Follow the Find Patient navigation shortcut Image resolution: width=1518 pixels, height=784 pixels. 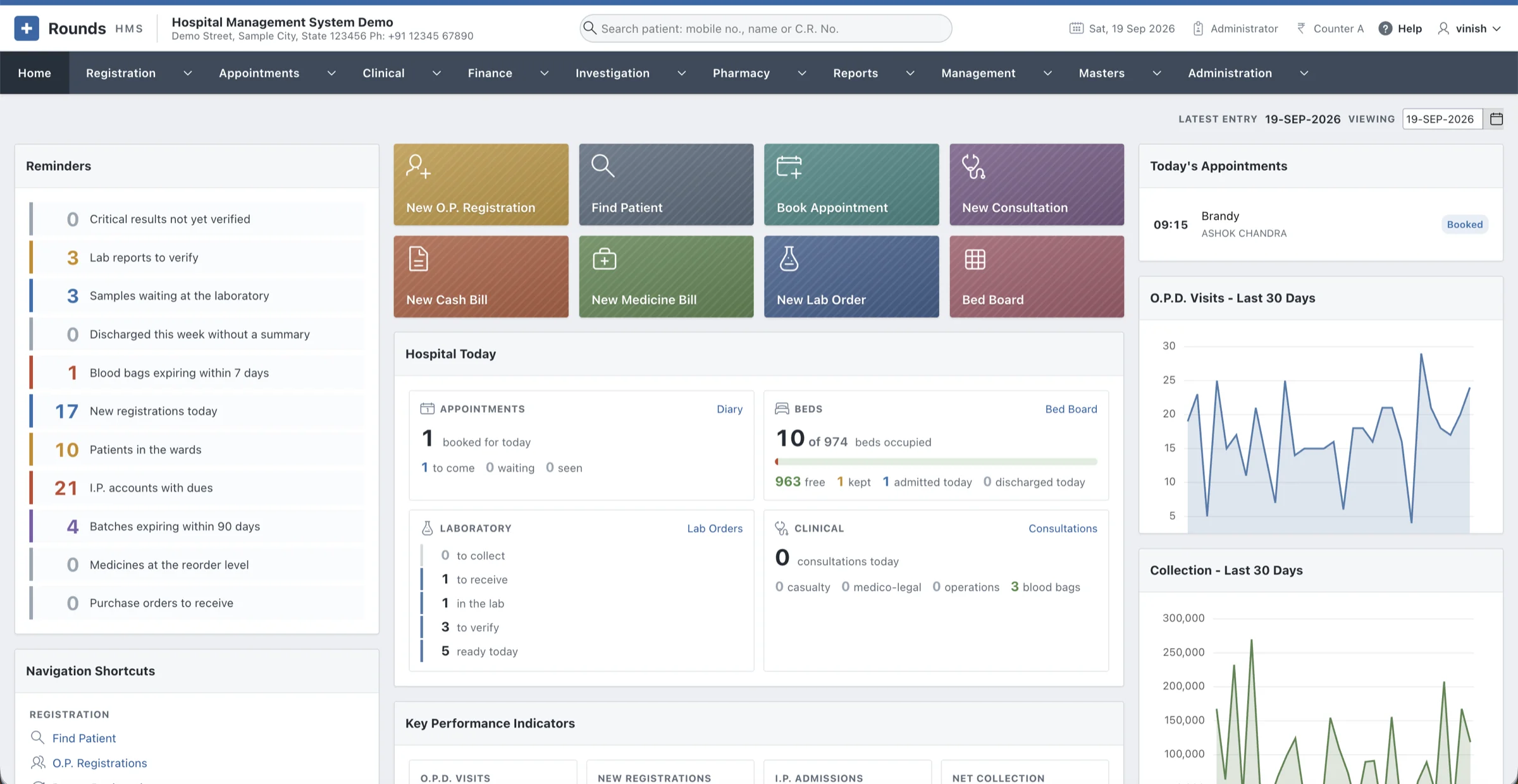click(84, 738)
